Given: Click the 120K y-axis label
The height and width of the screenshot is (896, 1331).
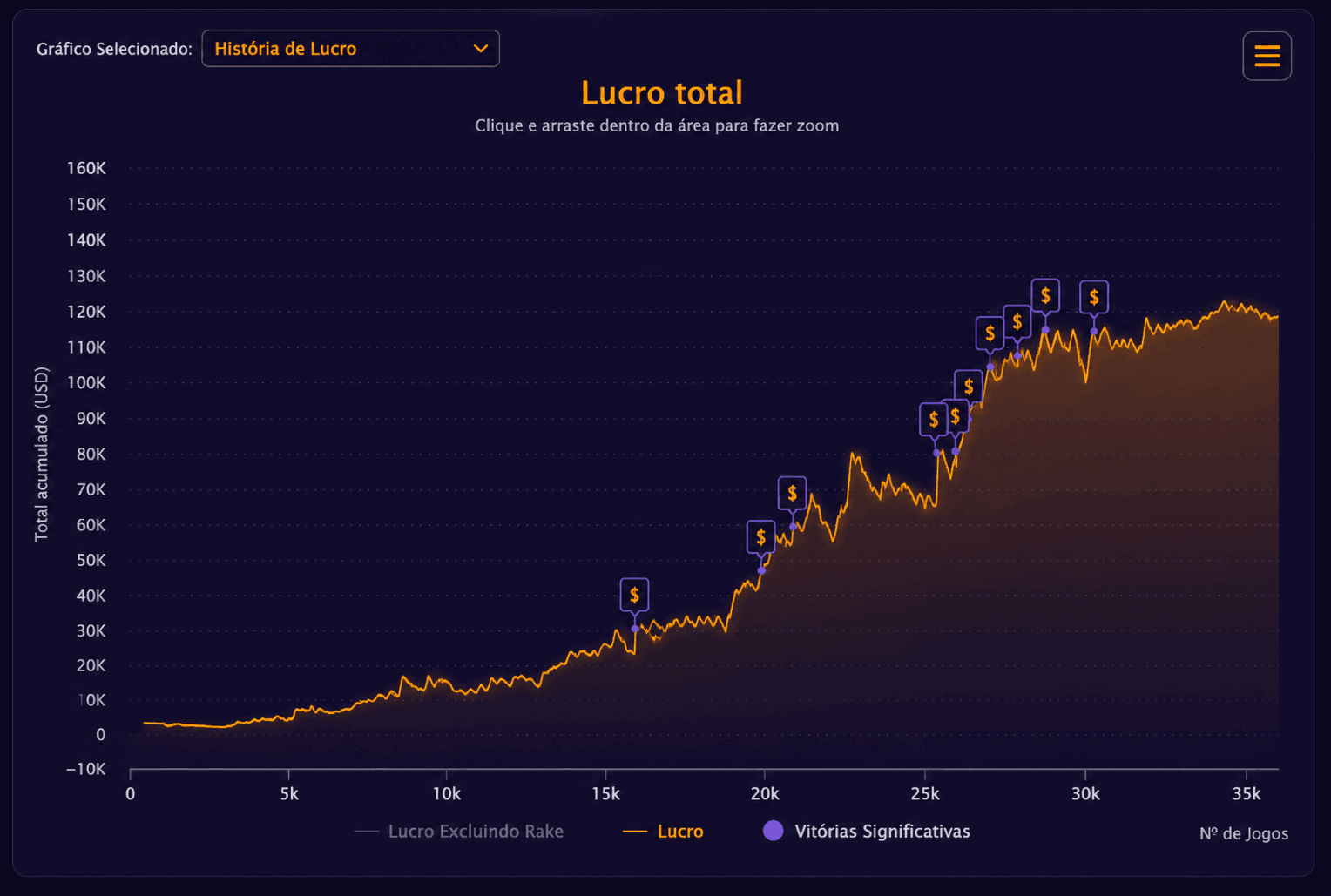Looking at the screenshot, I should tap(86, 312).
